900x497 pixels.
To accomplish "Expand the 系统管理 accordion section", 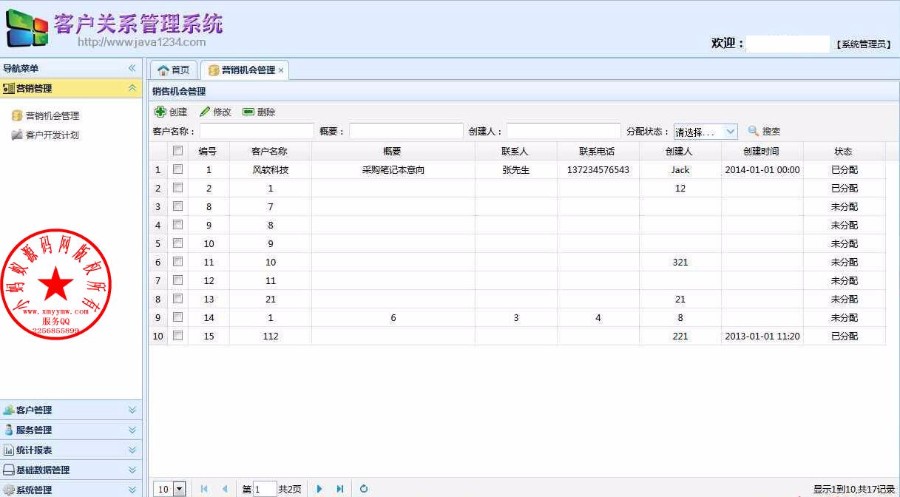I will tap(132, 490).
